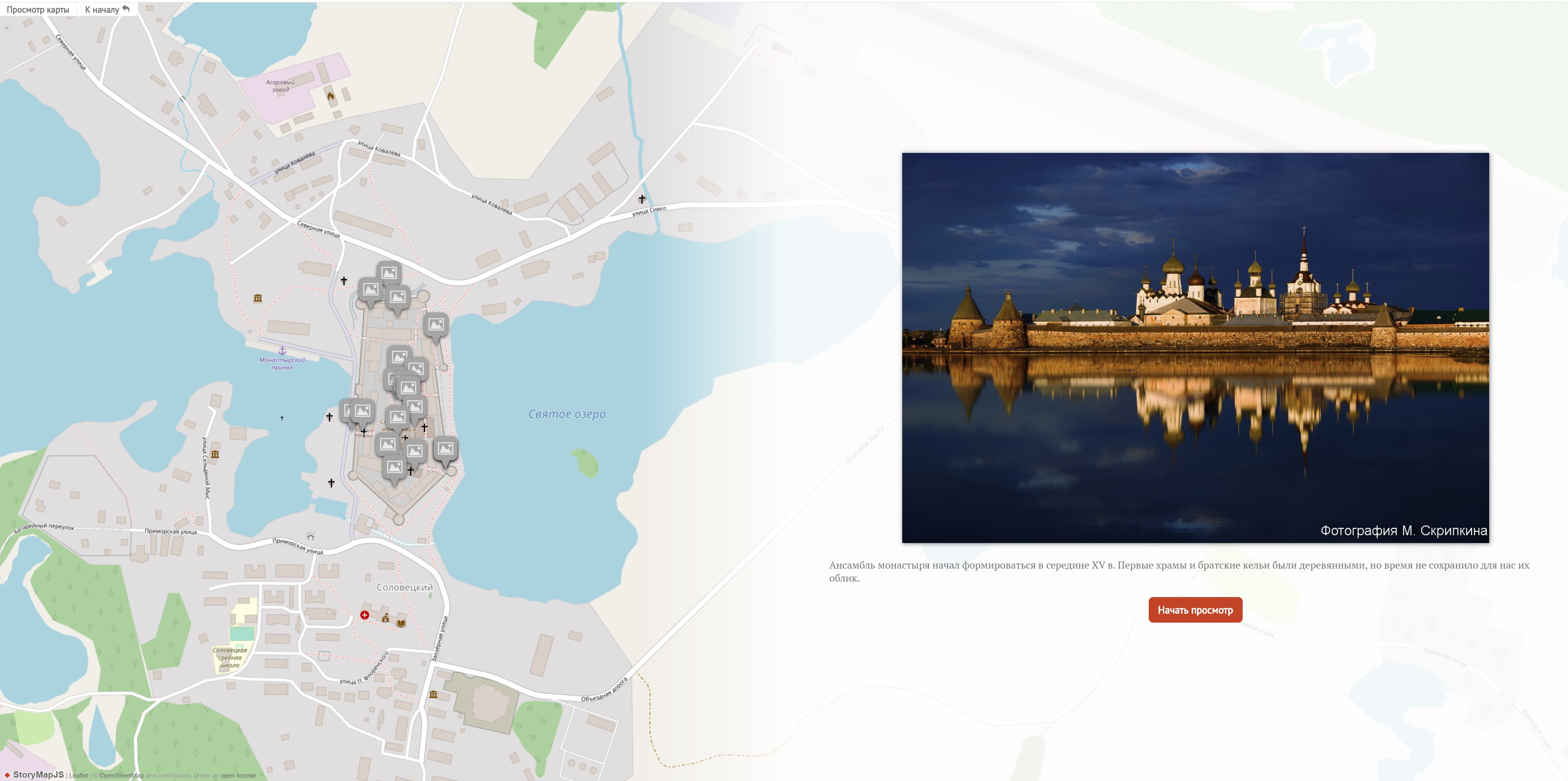Image resolution: width=1568 pixels, height=781 pixels.
Task: Open the 'Просмотр карты' map view
Action: point(38,9)
